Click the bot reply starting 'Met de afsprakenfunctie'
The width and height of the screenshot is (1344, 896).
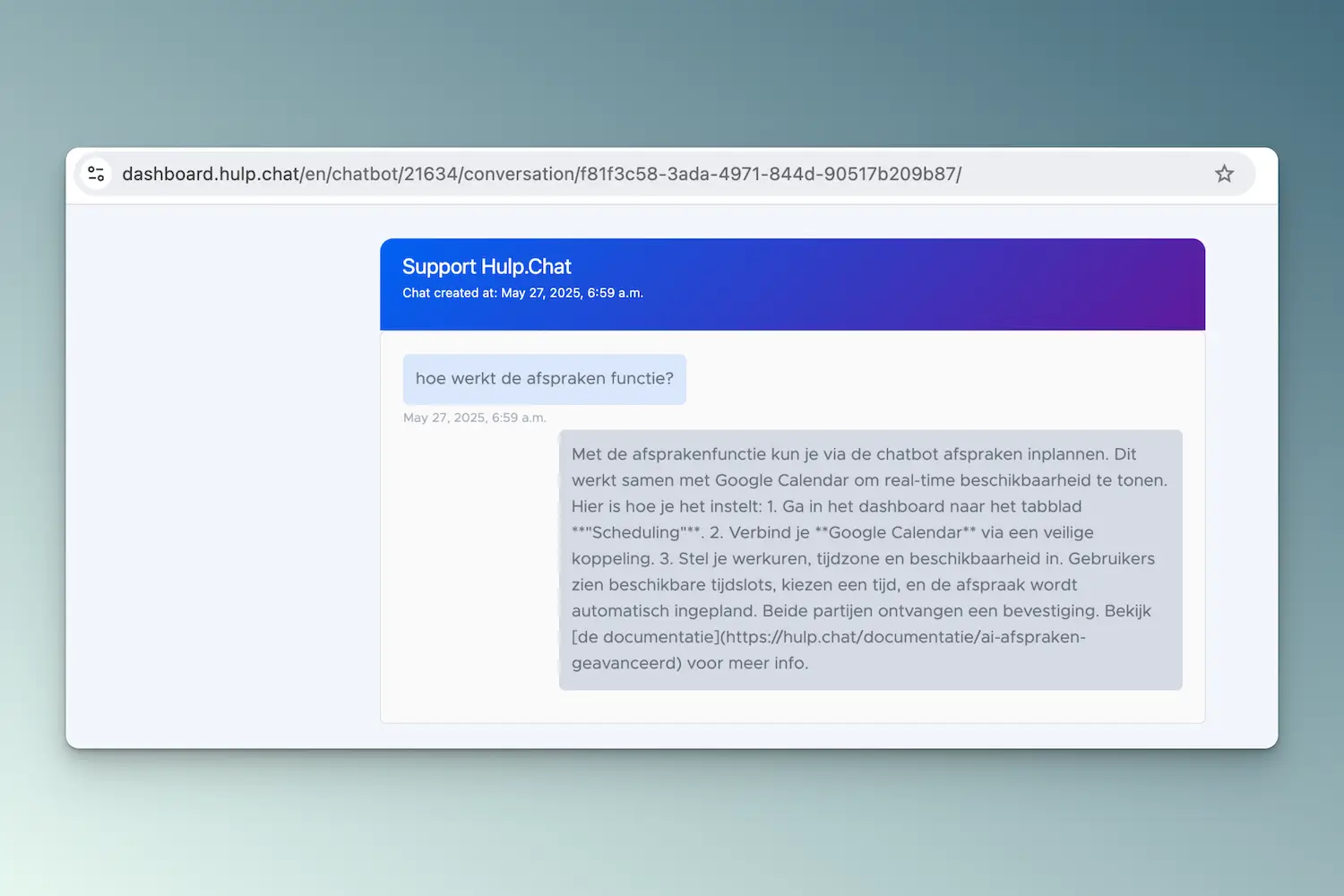click(x=870, y=559)
